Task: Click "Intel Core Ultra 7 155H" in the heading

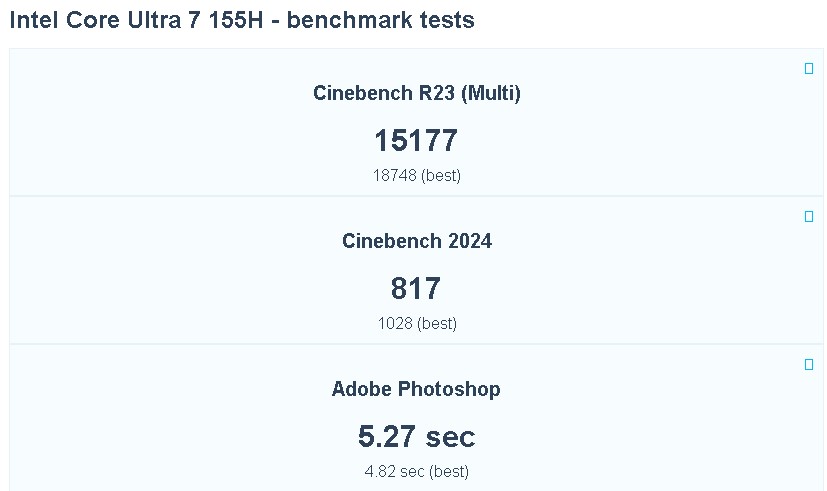Action: click(x=134, y=20)
